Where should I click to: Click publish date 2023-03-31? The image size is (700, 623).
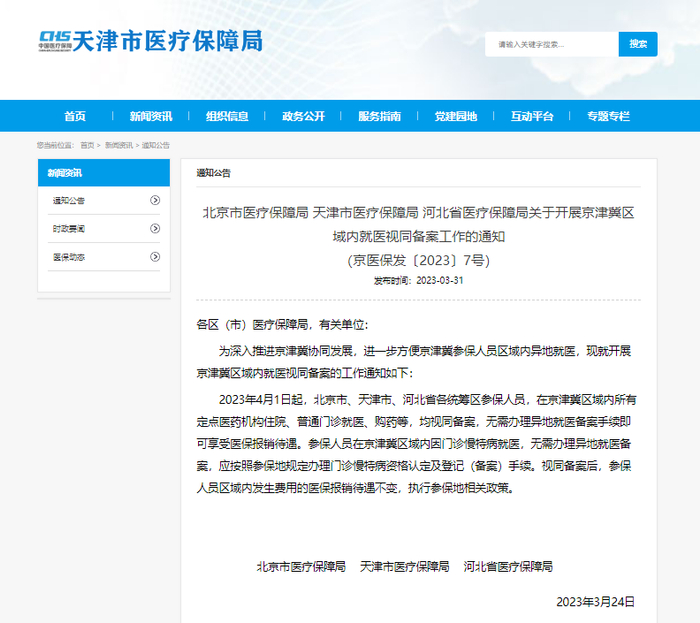(440, 281)
